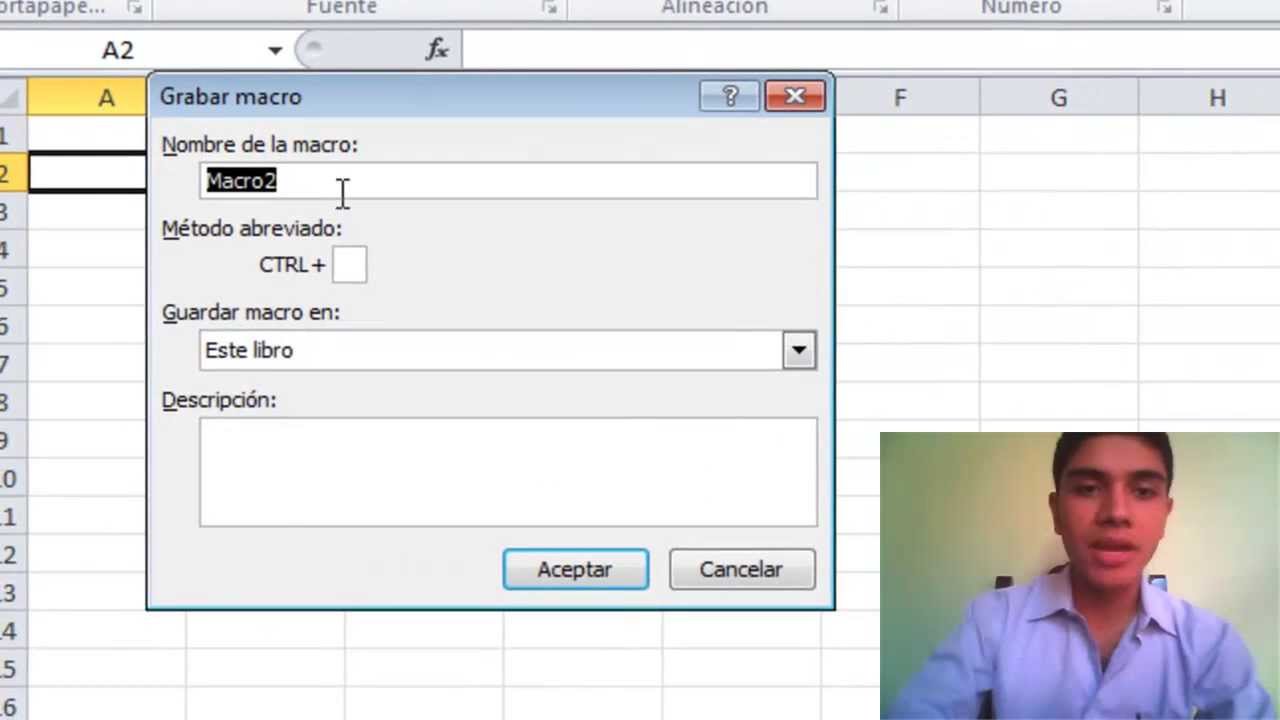Open the Alineación group dialog launcher

coord(880,7)
